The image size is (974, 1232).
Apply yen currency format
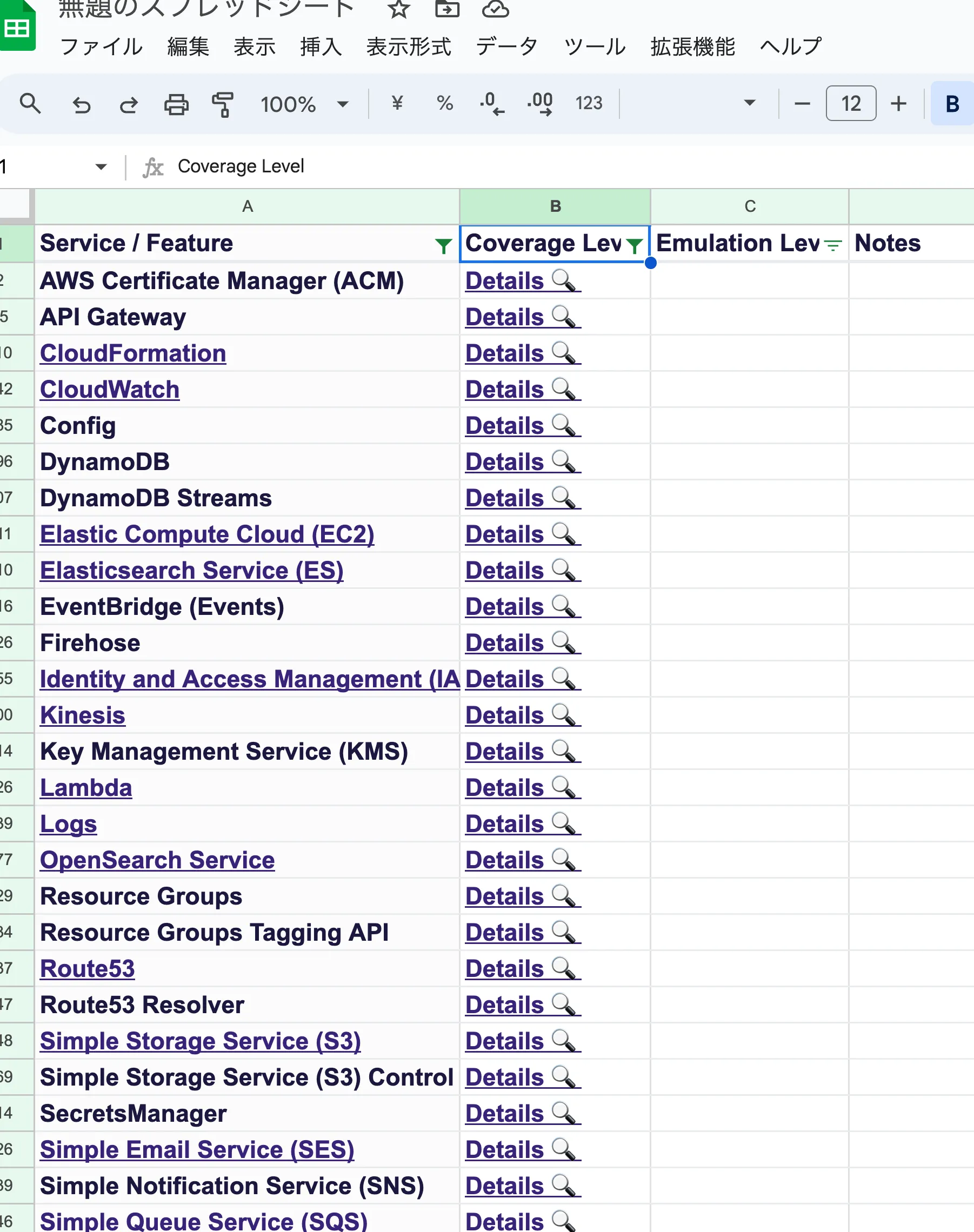pos(397,103)
